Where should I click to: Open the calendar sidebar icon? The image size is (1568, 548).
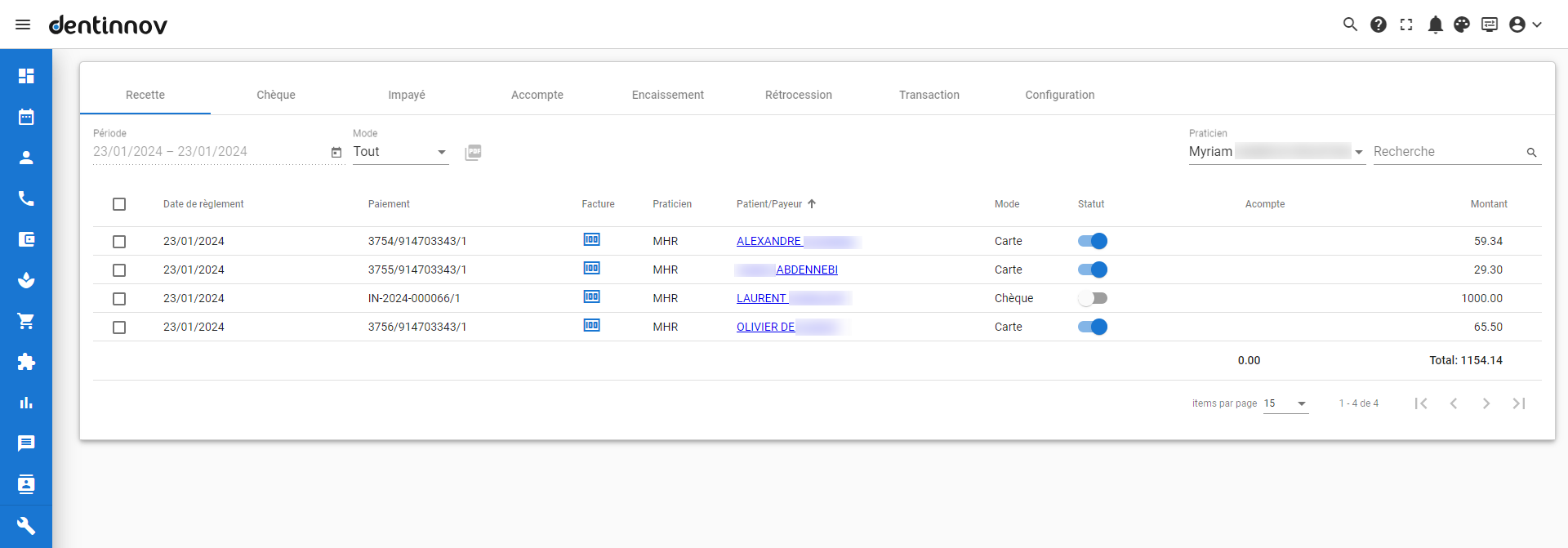tap(26, 117)
